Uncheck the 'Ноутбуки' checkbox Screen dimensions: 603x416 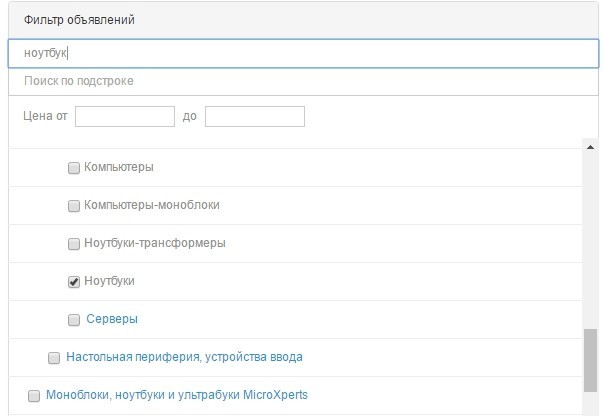74,282
